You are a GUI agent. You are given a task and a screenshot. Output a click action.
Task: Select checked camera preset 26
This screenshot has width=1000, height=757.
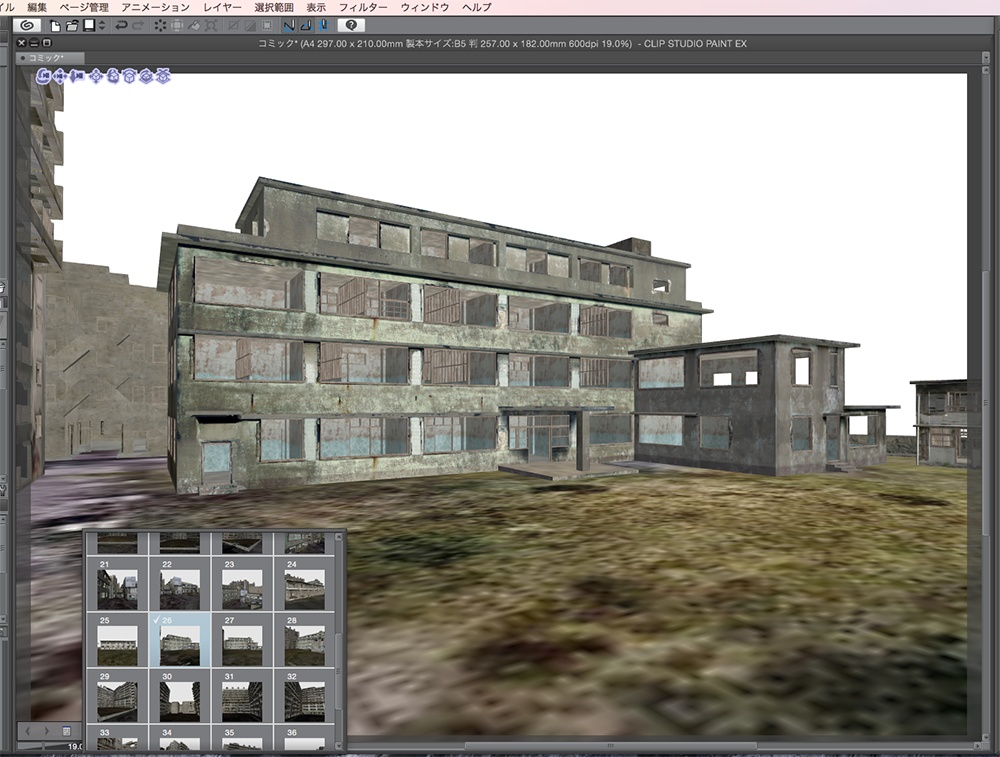click(x=180, y=640)
